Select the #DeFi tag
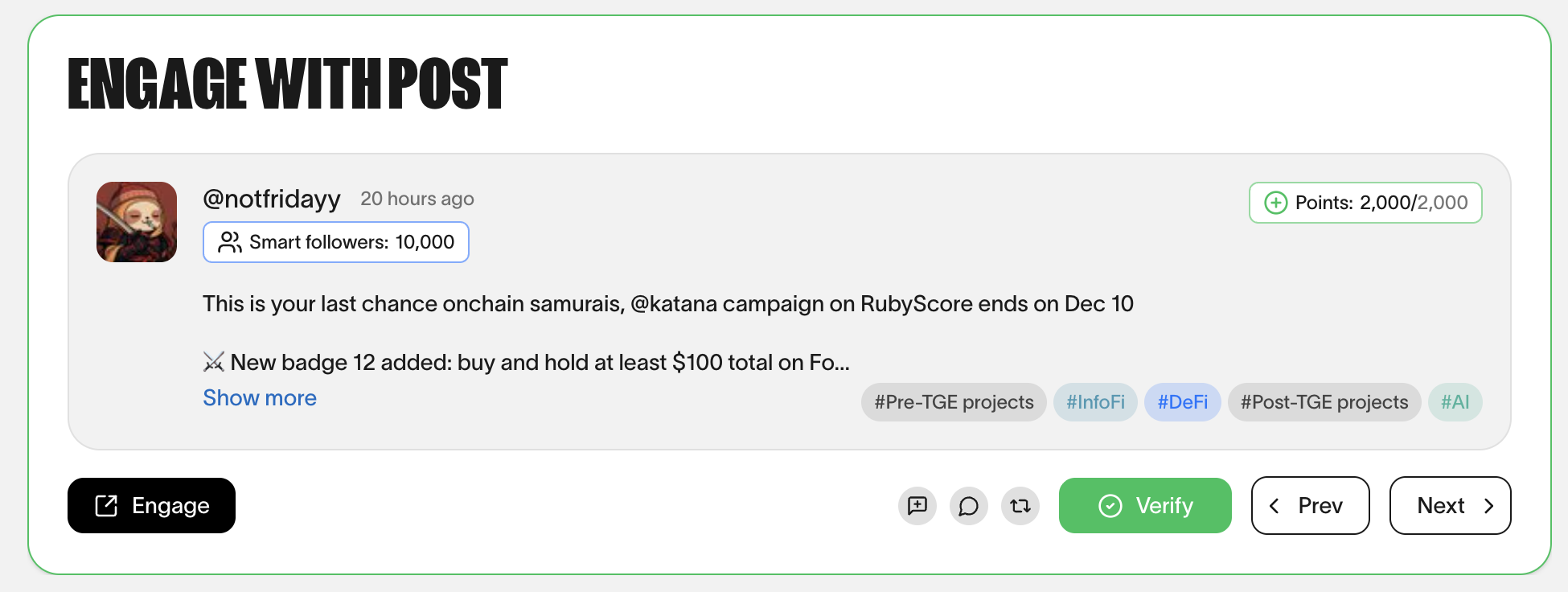The height and width of the screenshot is (592, 1568). tap(1182, 402)
